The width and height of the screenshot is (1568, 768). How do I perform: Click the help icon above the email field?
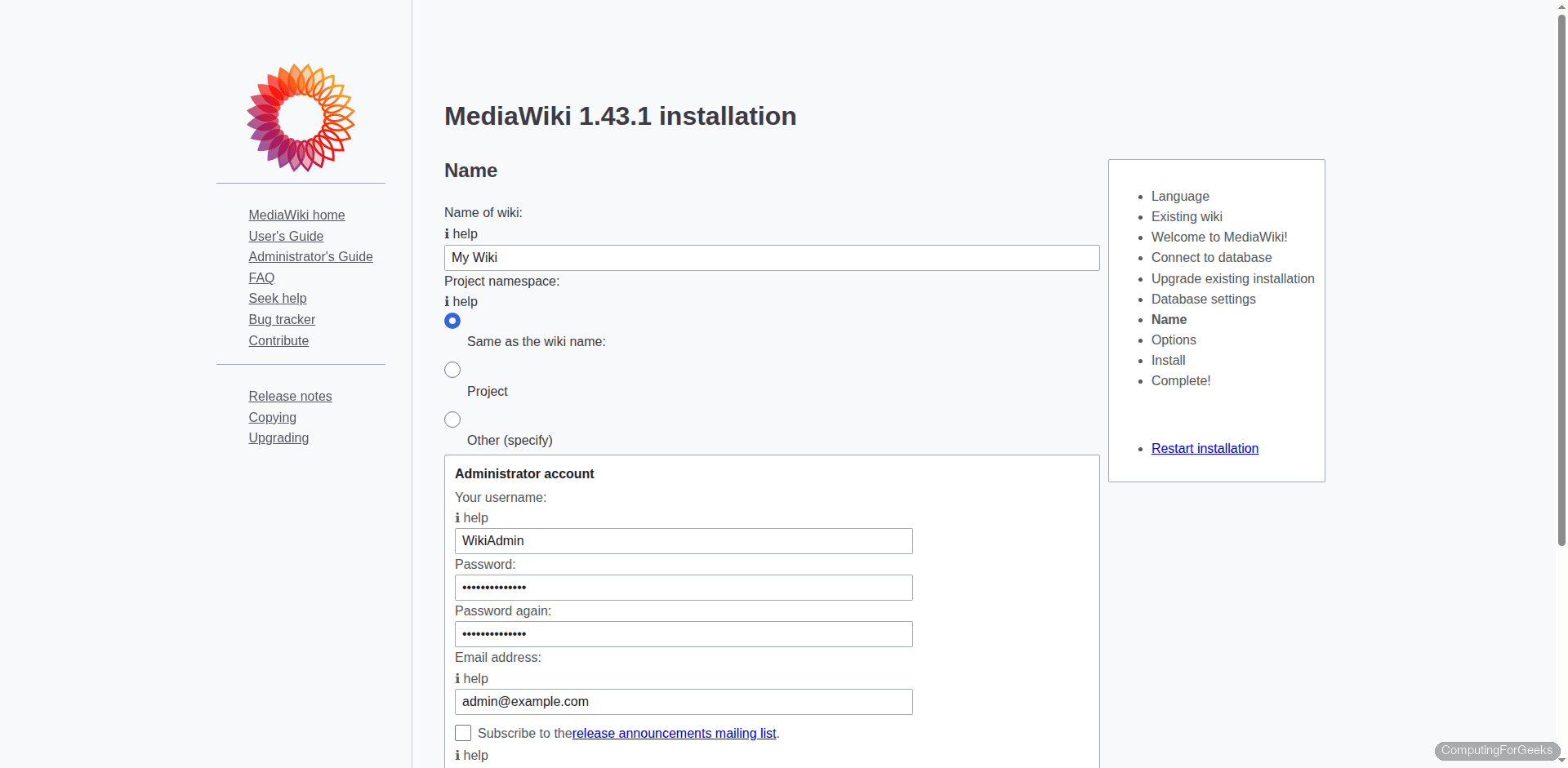[471, 679]
